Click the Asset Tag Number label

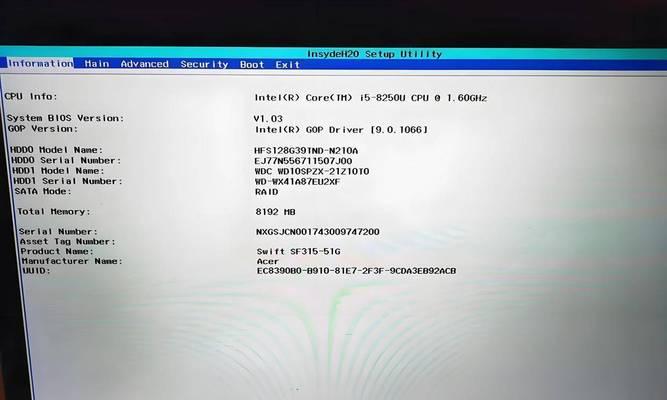click(67, 241)
